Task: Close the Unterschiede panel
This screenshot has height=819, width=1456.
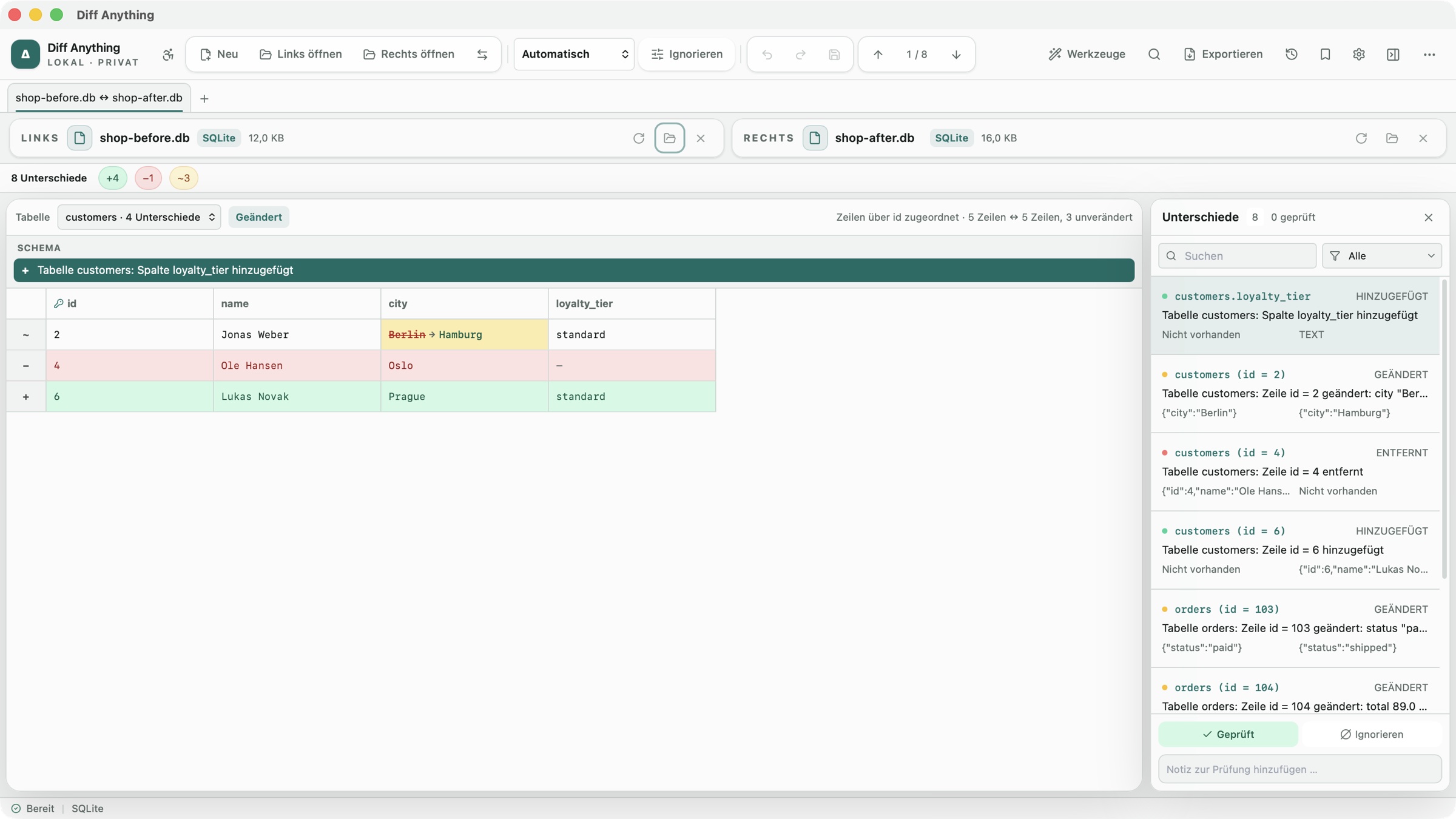Action: (1429, 217)
